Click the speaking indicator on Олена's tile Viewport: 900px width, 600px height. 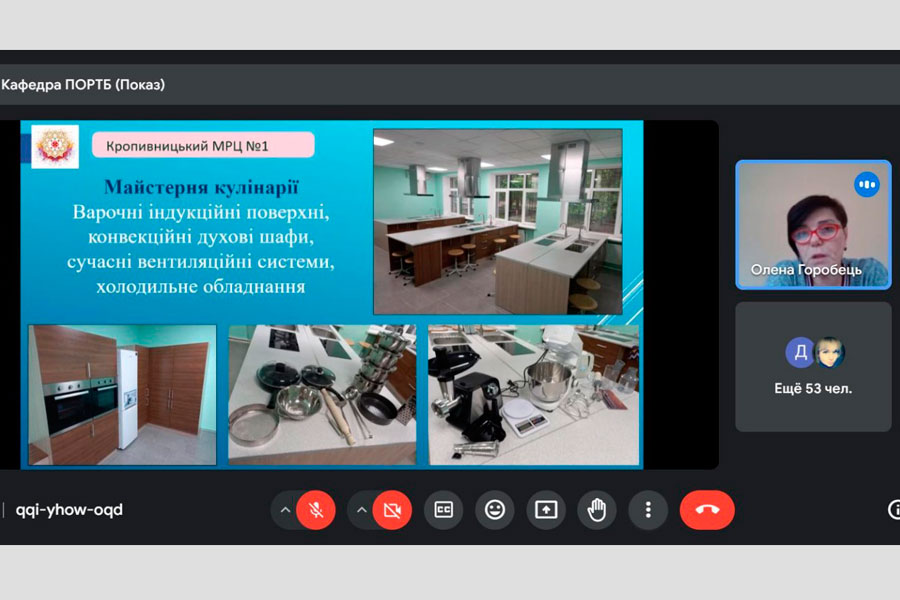pyautogui.click(x=867, y=185)
